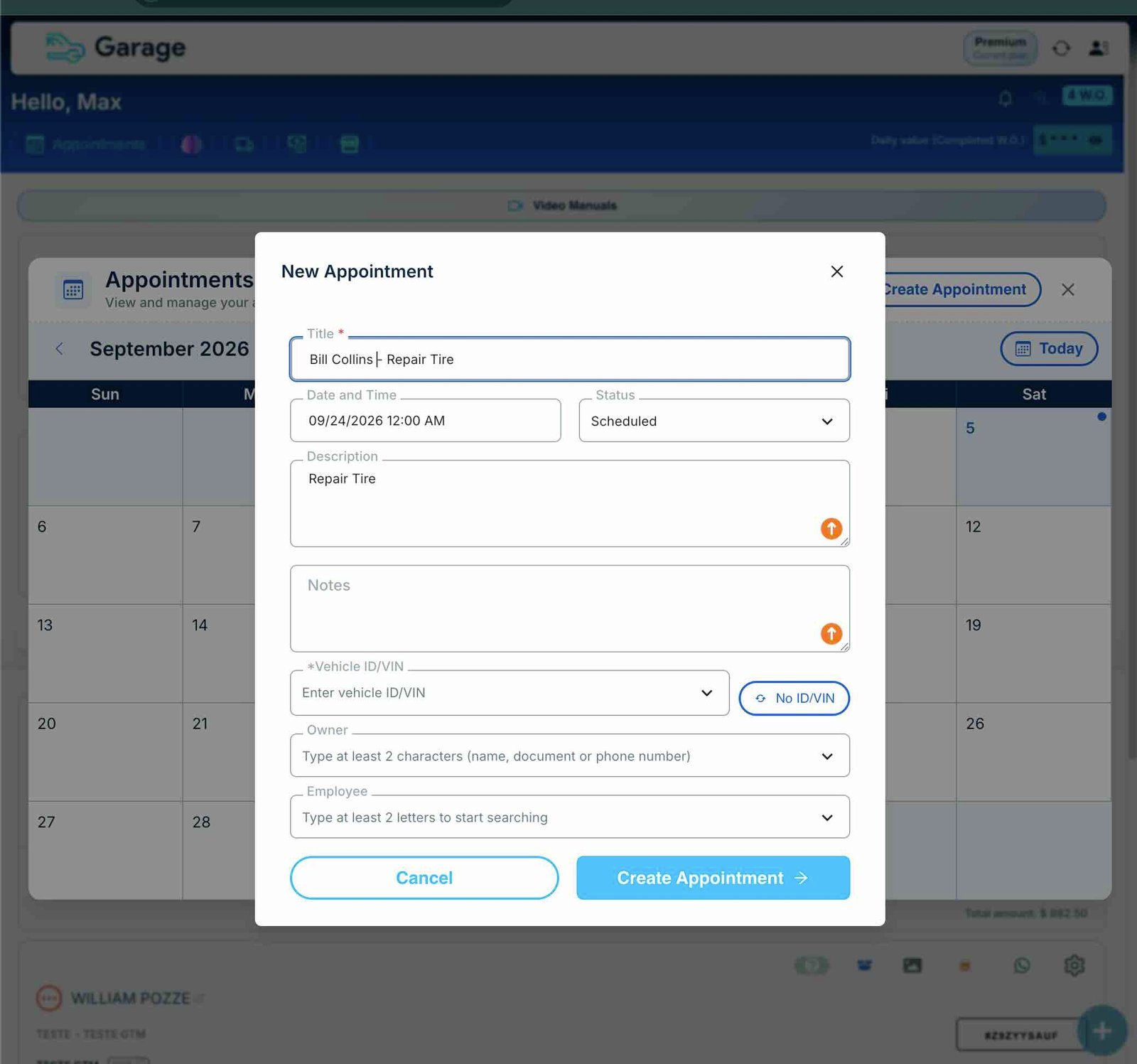Viewport: 1137px width, 1064px height.
Task: Click the bell notification icon
Action: click(1005, 98)
